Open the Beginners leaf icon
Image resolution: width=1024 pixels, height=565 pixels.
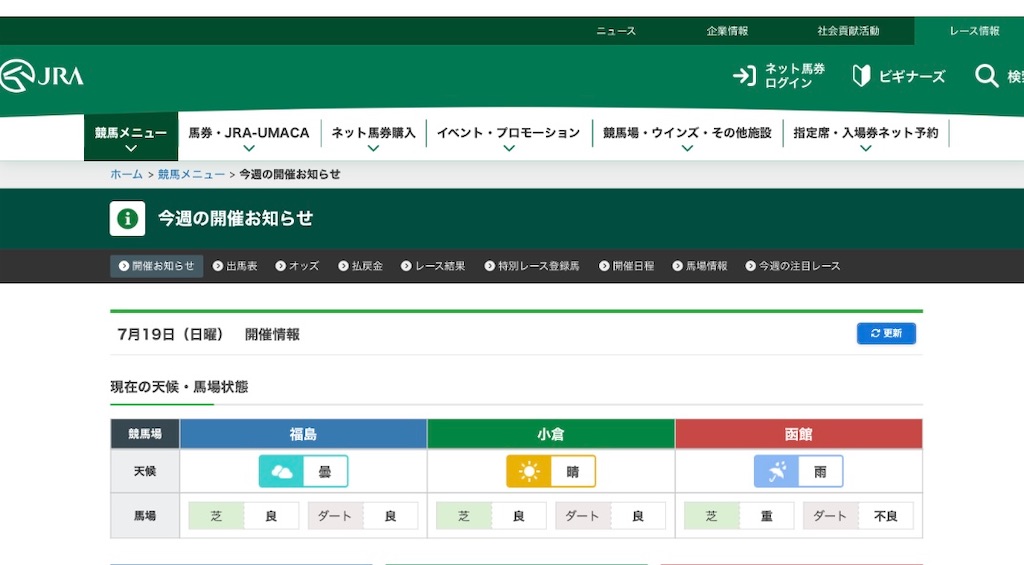[x=861, y=76]
